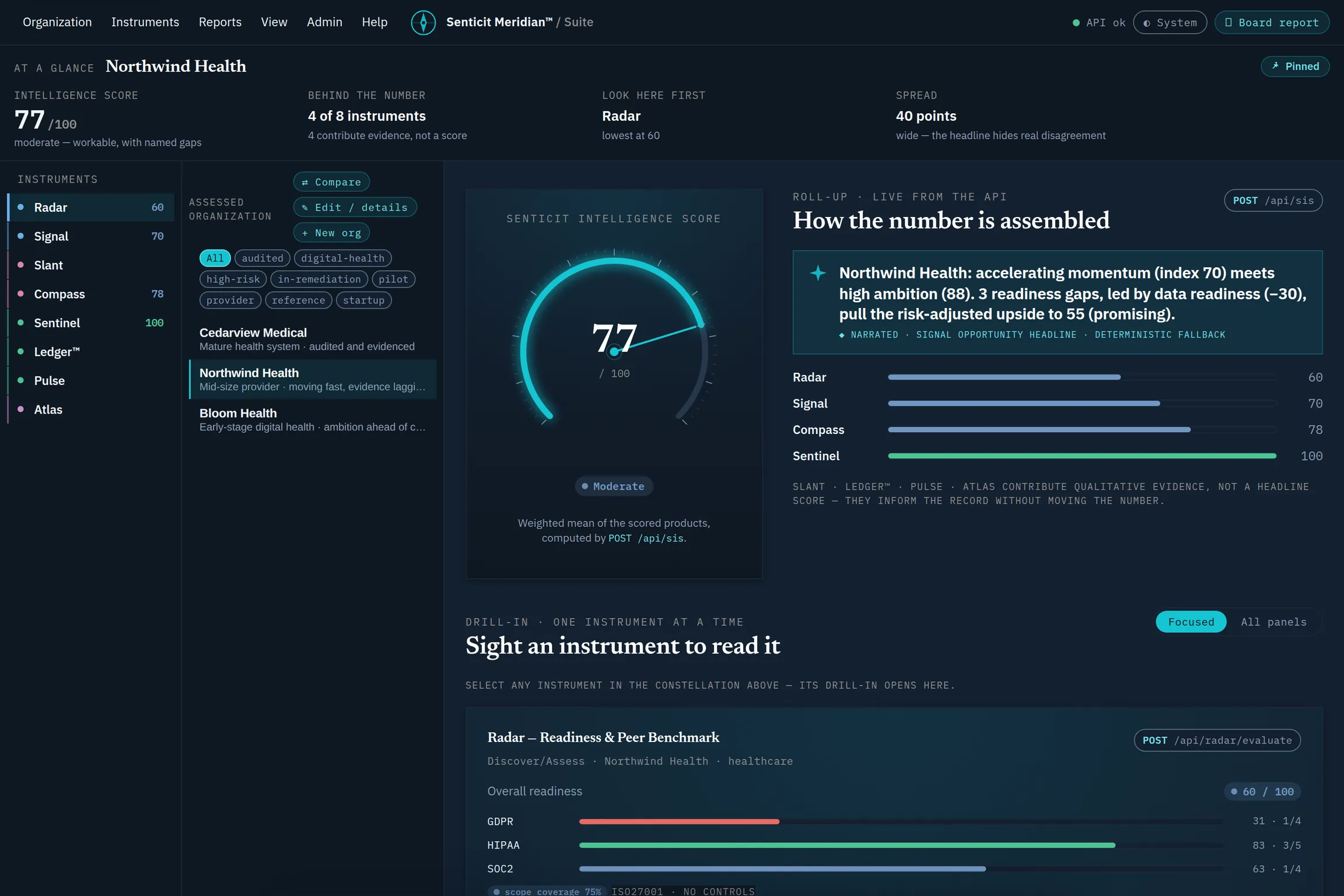The width and height of the screenshot is (1344, 896).
Task: Toggle the in-remediation filter chip
Action: [x=319, y=279]
